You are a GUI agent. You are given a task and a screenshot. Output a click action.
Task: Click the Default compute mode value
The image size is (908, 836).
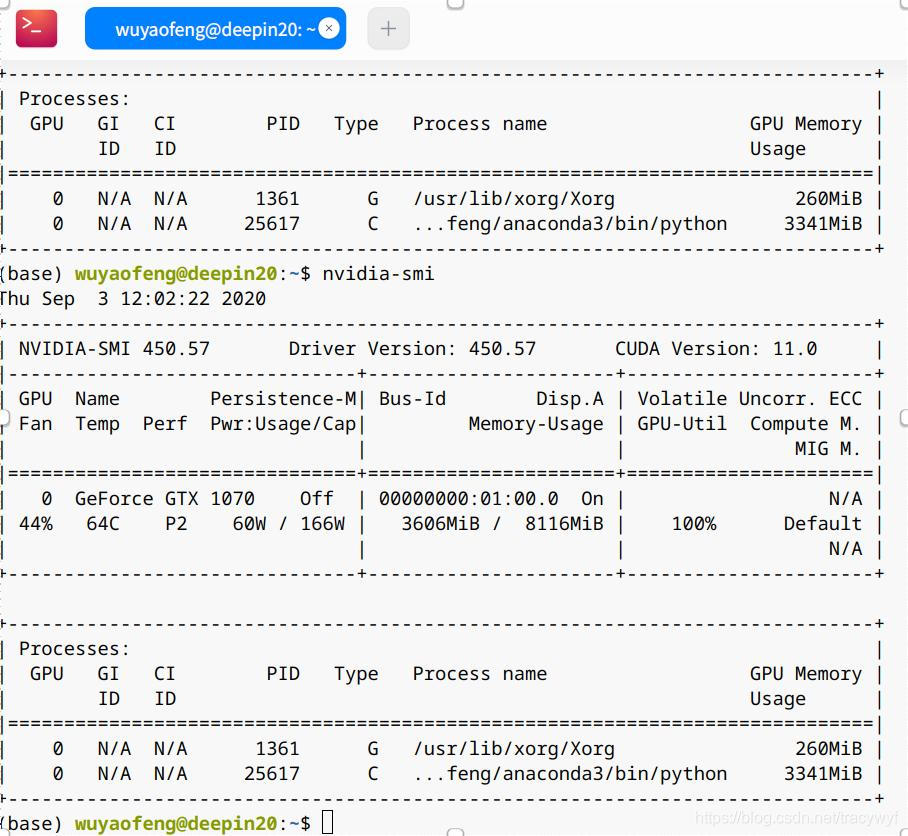tap(823, 524)
